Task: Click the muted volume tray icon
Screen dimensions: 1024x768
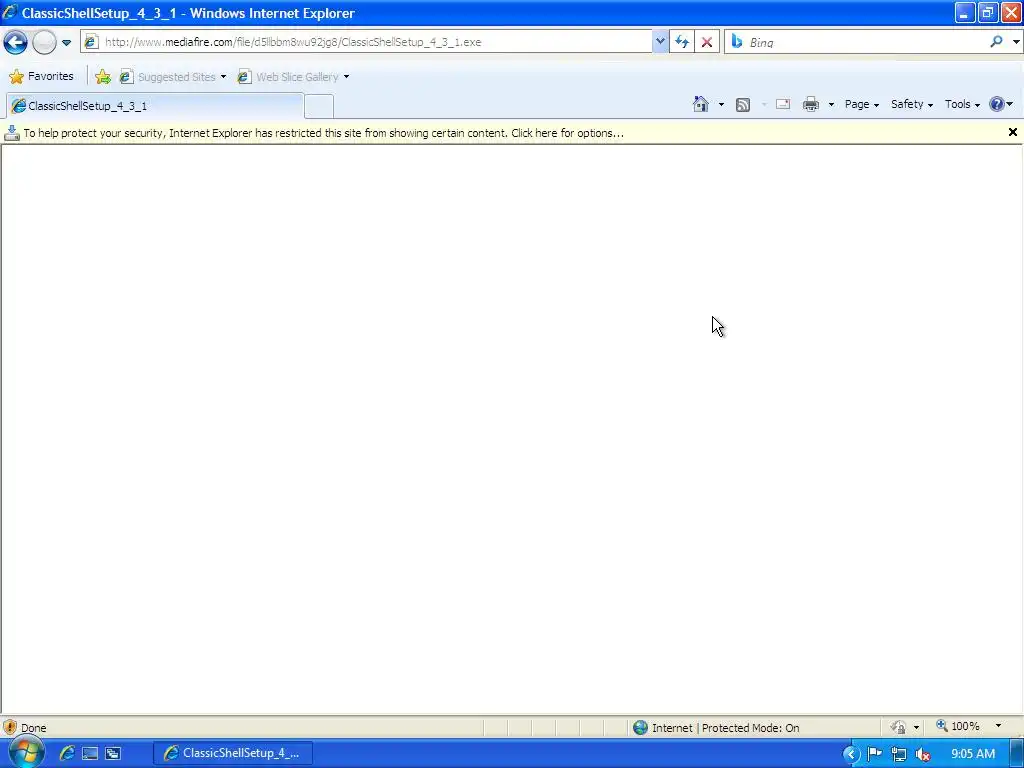Action: coord(923,754)
